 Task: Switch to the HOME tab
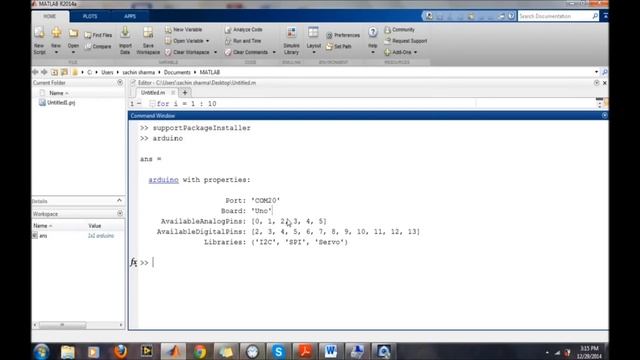pyautogui.click(x=50, y=16)
